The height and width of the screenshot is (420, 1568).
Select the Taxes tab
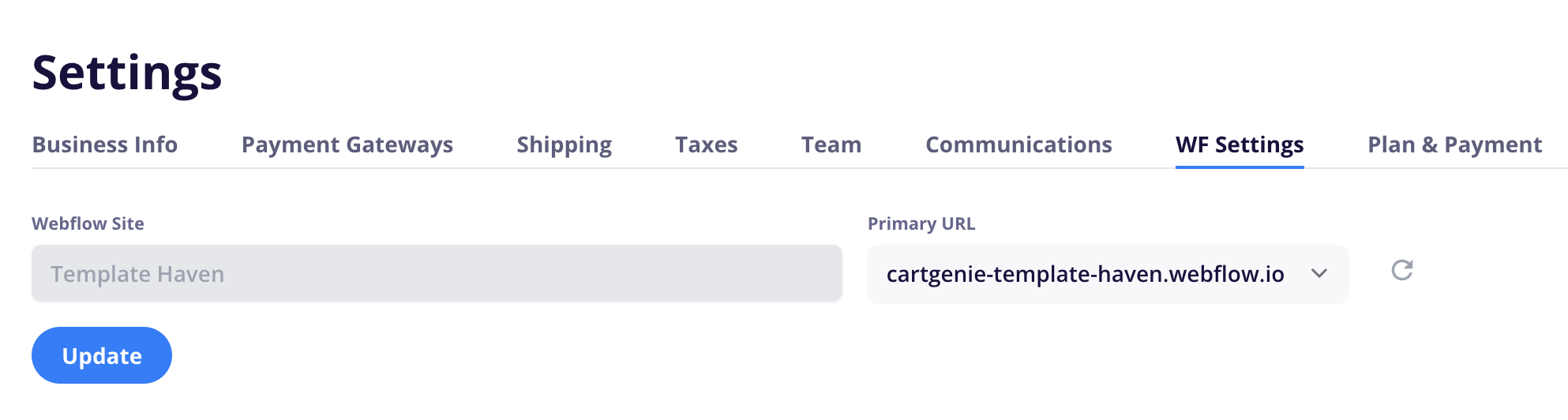pyautogui.click(x=707, y=144)
